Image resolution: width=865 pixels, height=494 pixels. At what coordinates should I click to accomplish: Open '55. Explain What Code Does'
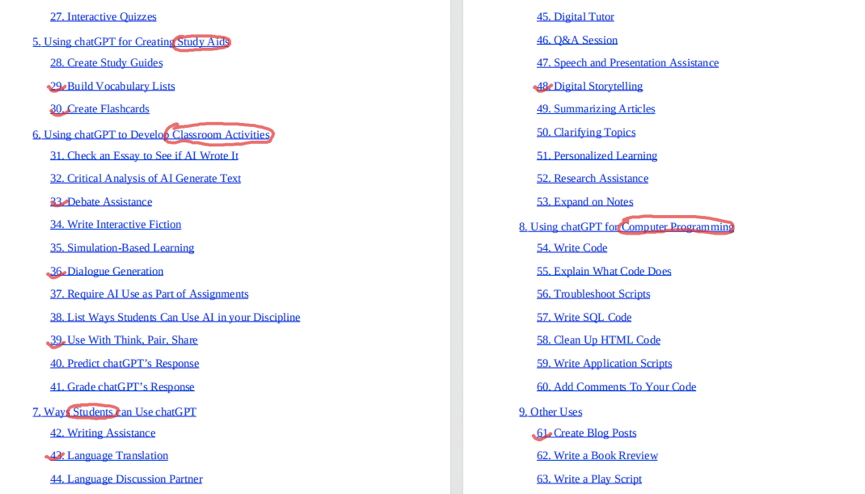(x=604, y=271)
